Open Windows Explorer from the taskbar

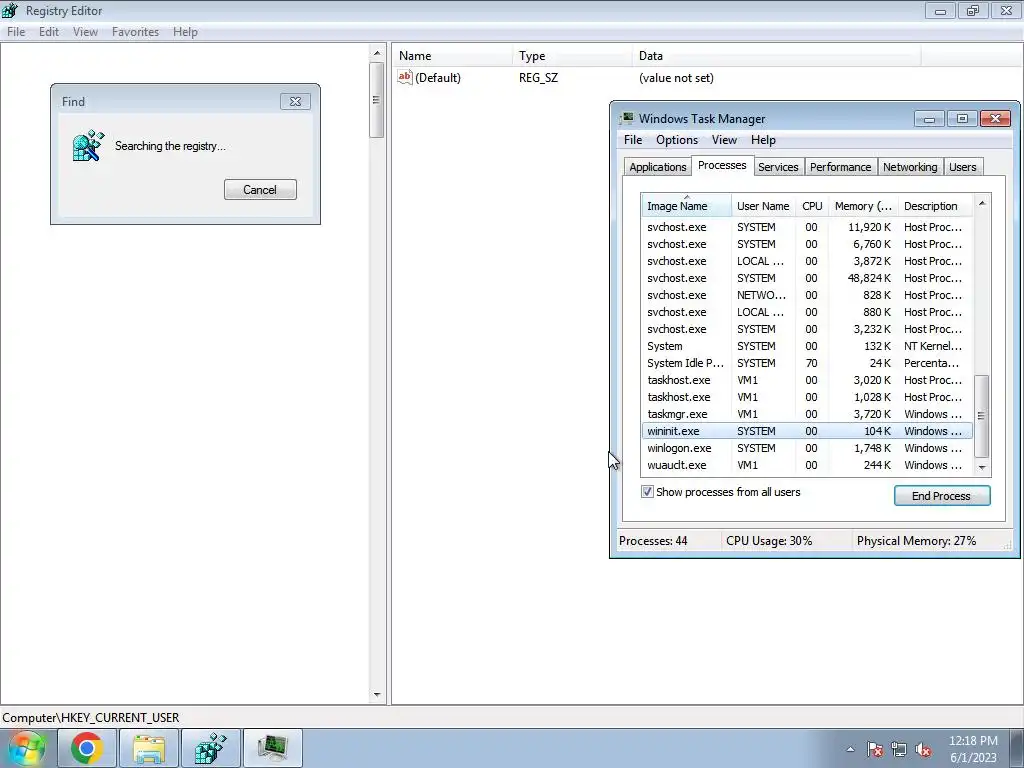click(x=149, y=748)
